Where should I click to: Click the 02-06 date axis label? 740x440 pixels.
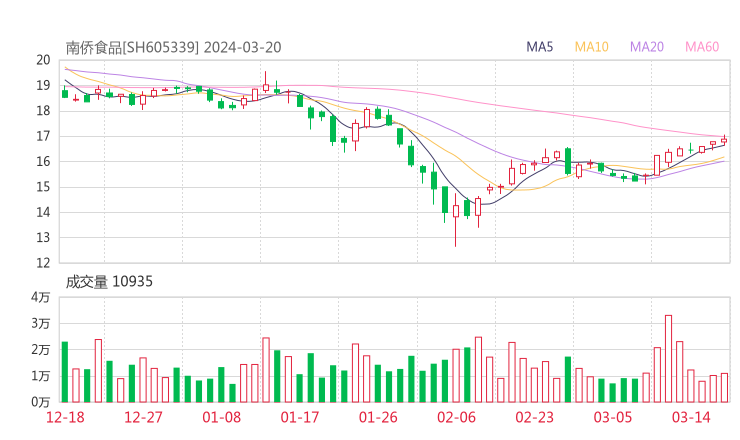click(x=456, y=417)
